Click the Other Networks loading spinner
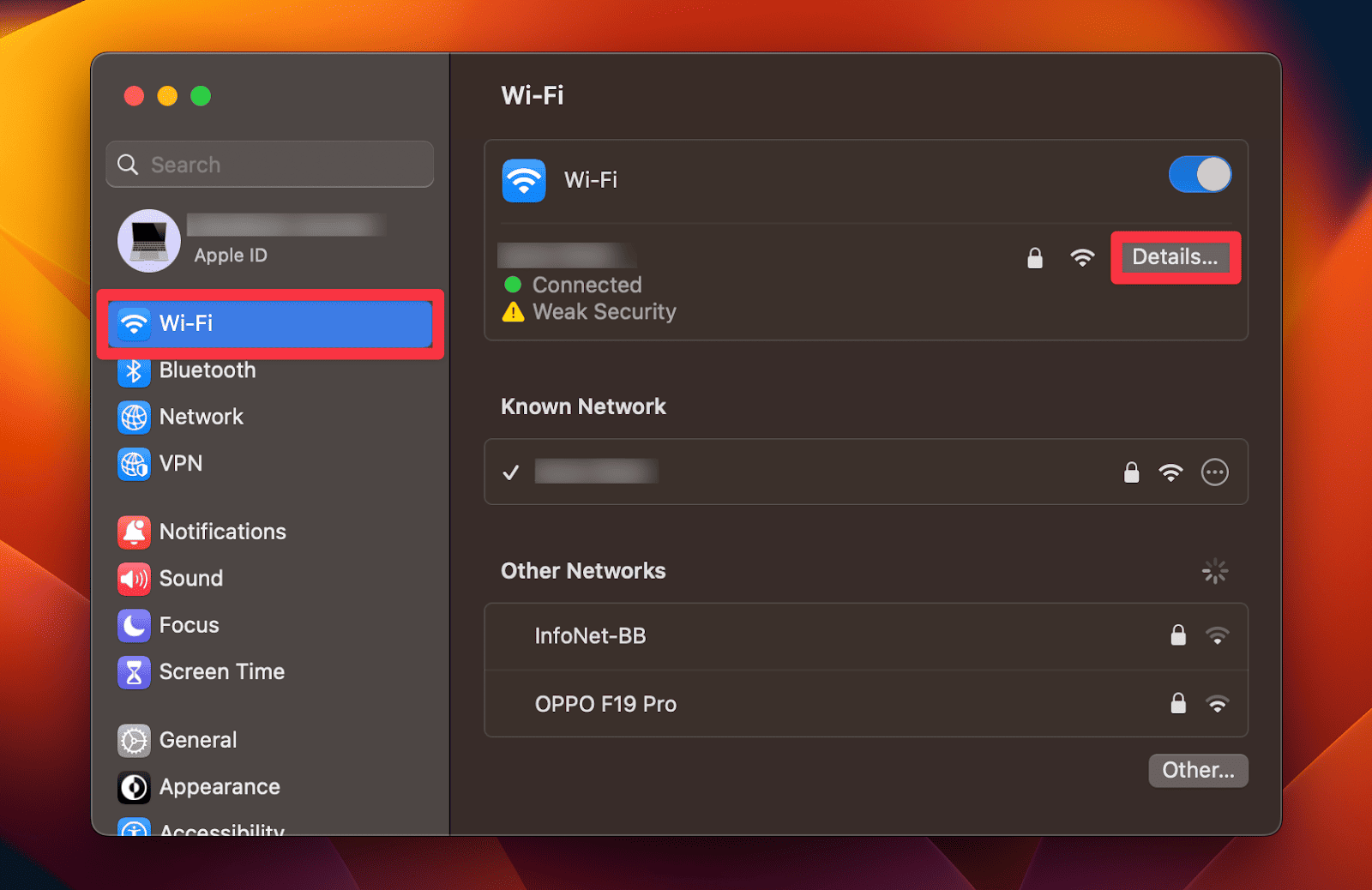Screen dimensions: 1372x890 coord(1215,570)
